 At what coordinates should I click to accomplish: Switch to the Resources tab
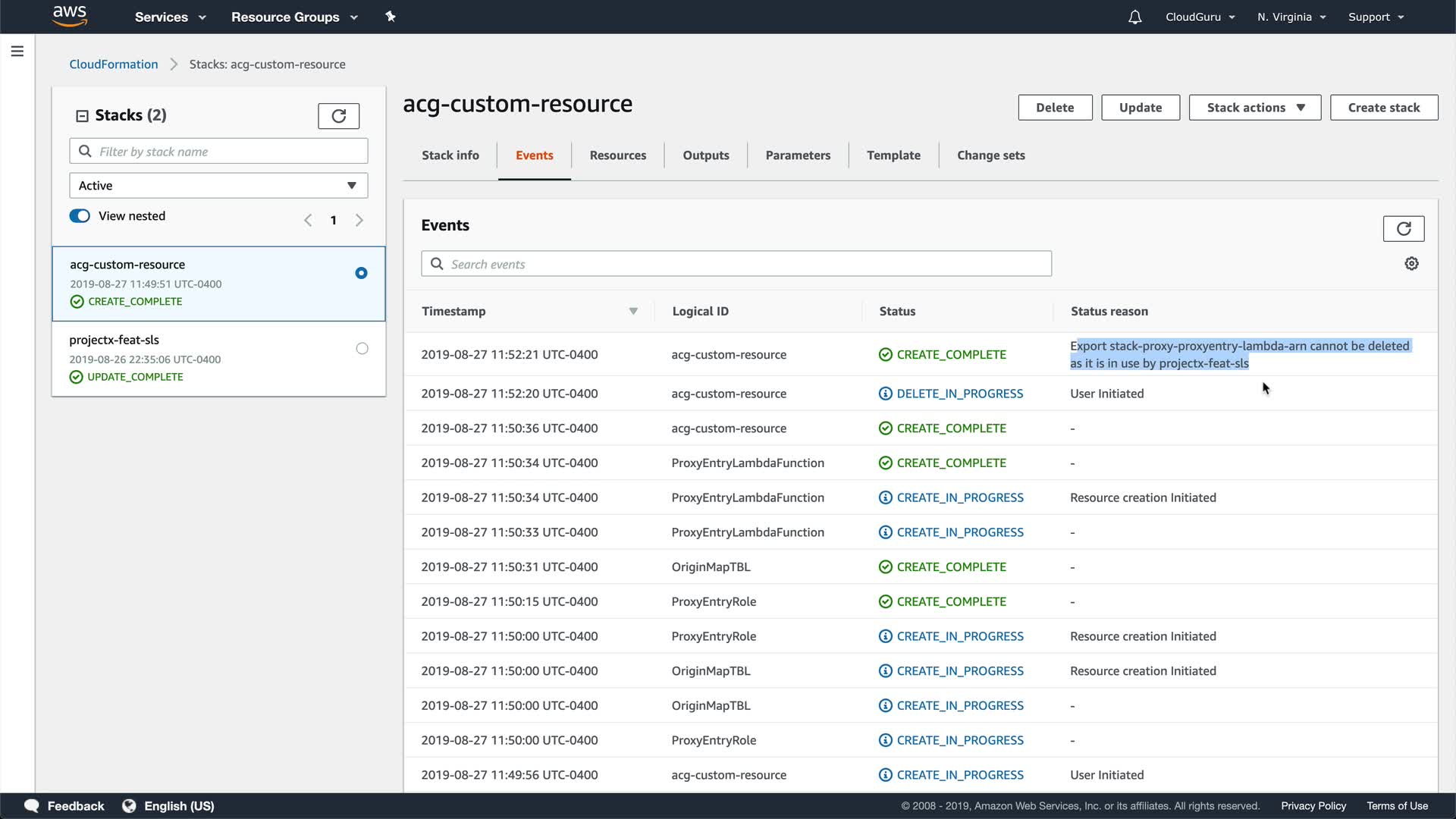tap(617, 155)
